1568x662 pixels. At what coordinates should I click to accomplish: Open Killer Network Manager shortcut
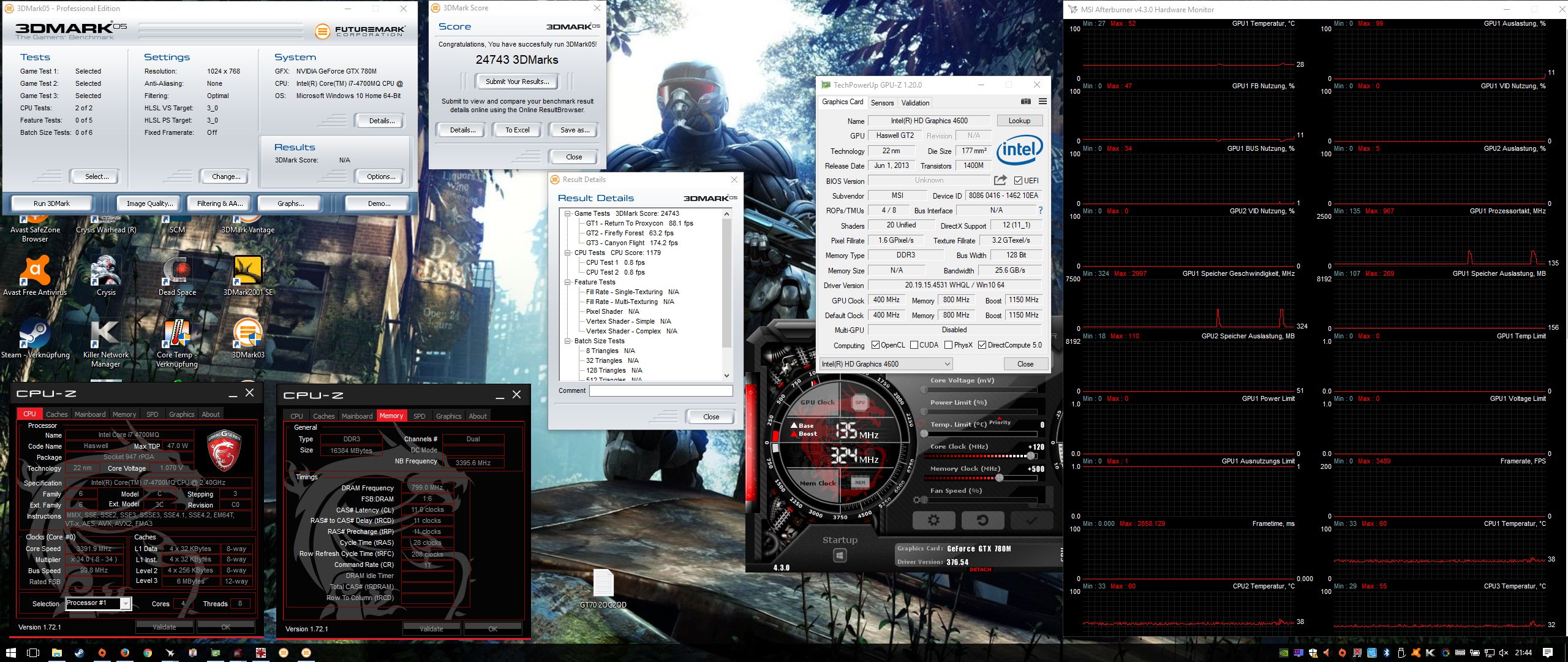pyautogui.click(x=105, y=343)
